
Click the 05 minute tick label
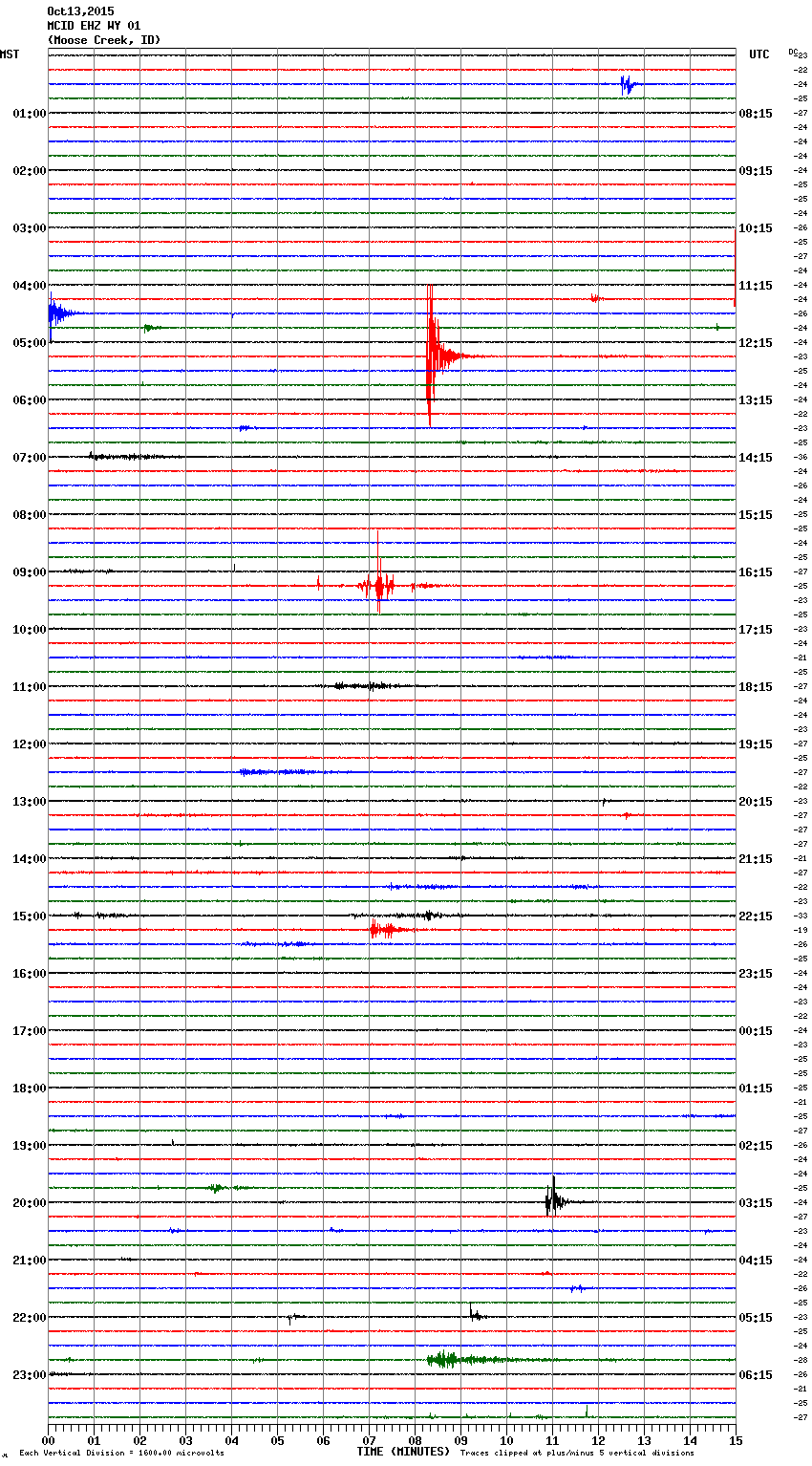pyautogui.click(x=277, y=1440)
